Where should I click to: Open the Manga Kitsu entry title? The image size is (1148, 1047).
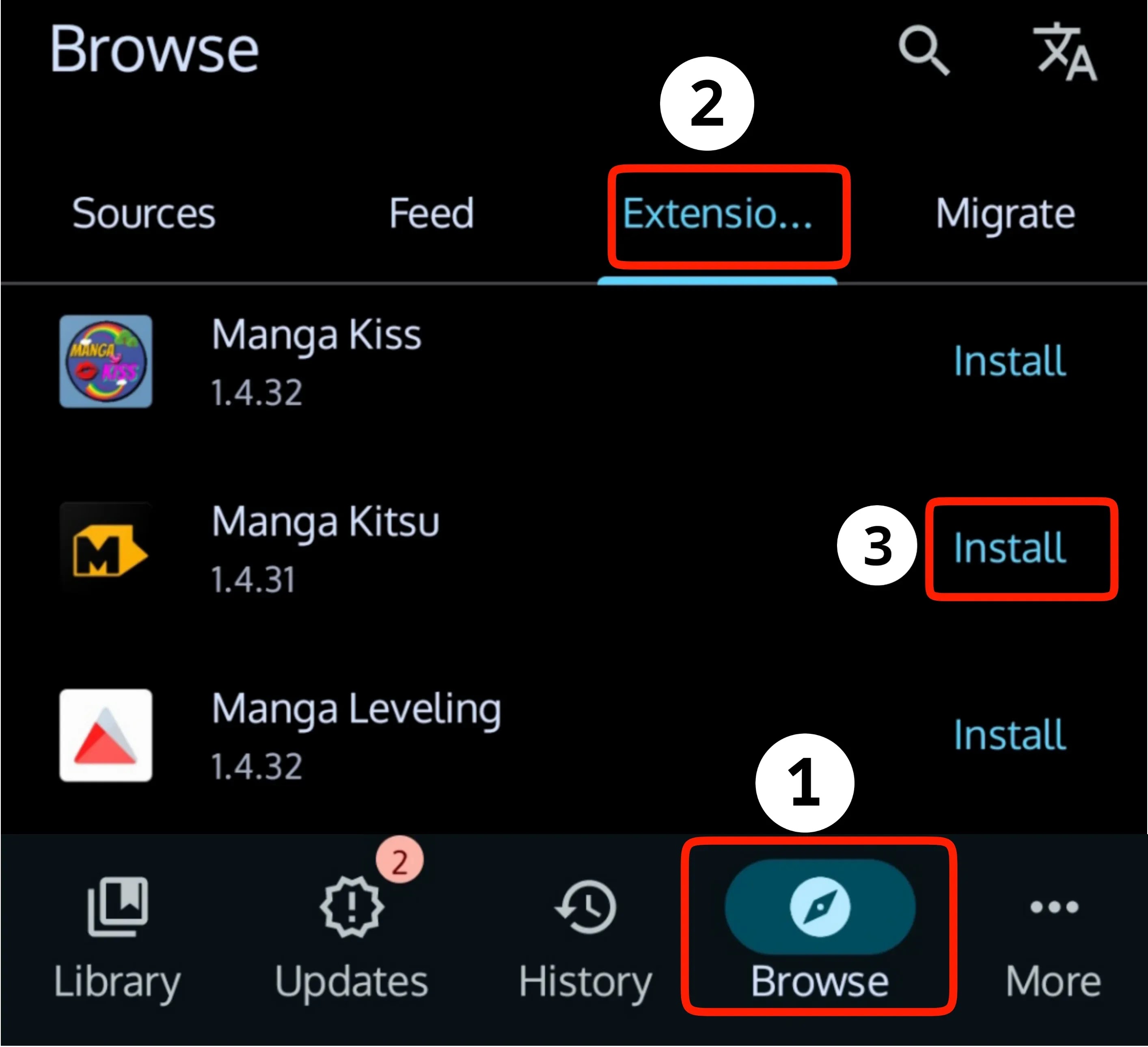[x=325, y=521]
